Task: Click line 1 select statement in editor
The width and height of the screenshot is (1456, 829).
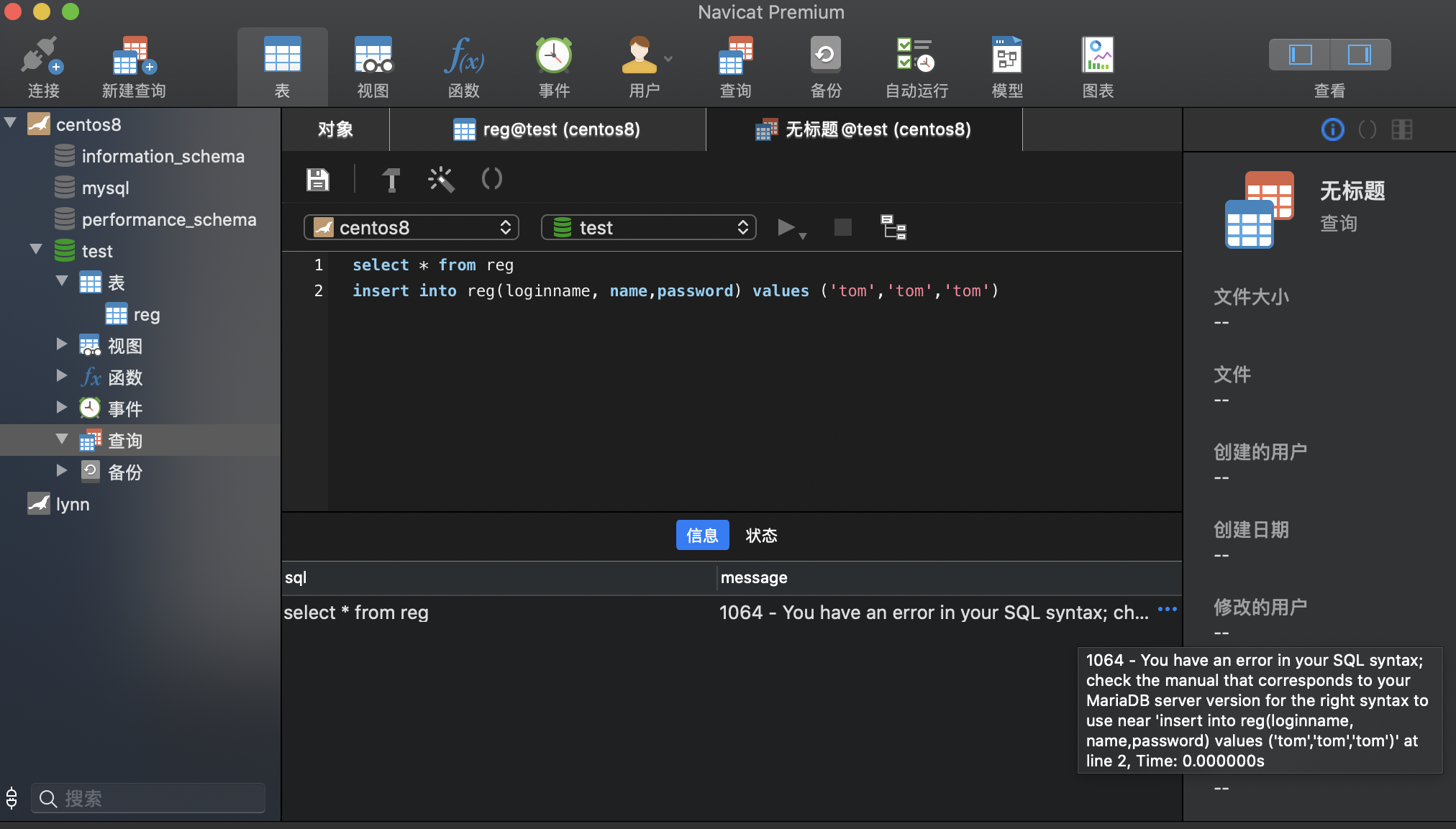Action: tap(433, 265)
